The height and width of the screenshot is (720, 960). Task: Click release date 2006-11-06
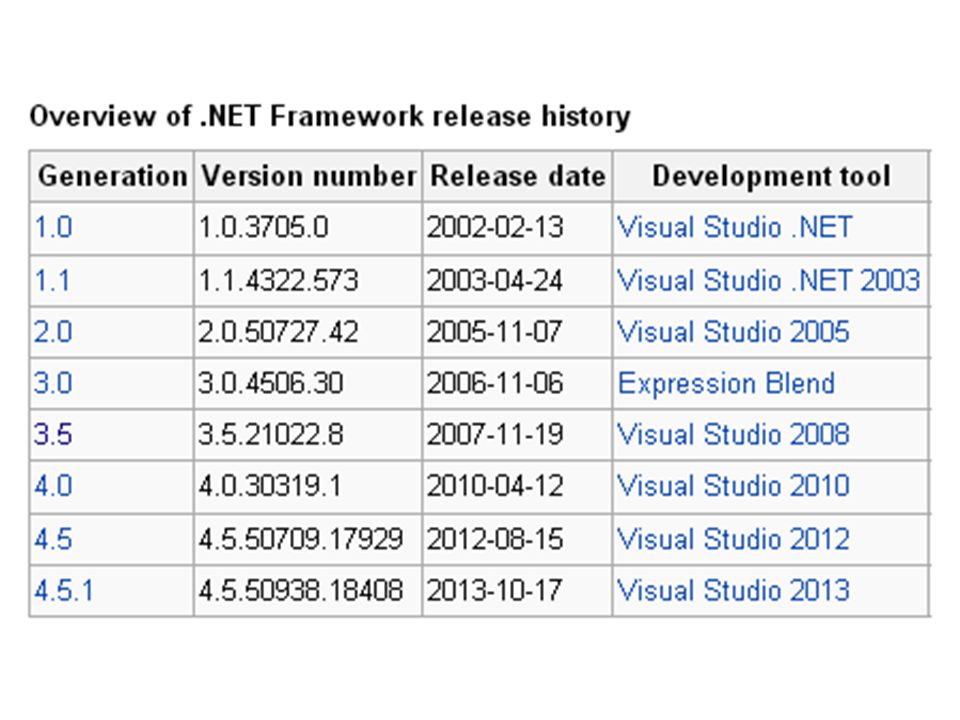(x=495, y=384)
